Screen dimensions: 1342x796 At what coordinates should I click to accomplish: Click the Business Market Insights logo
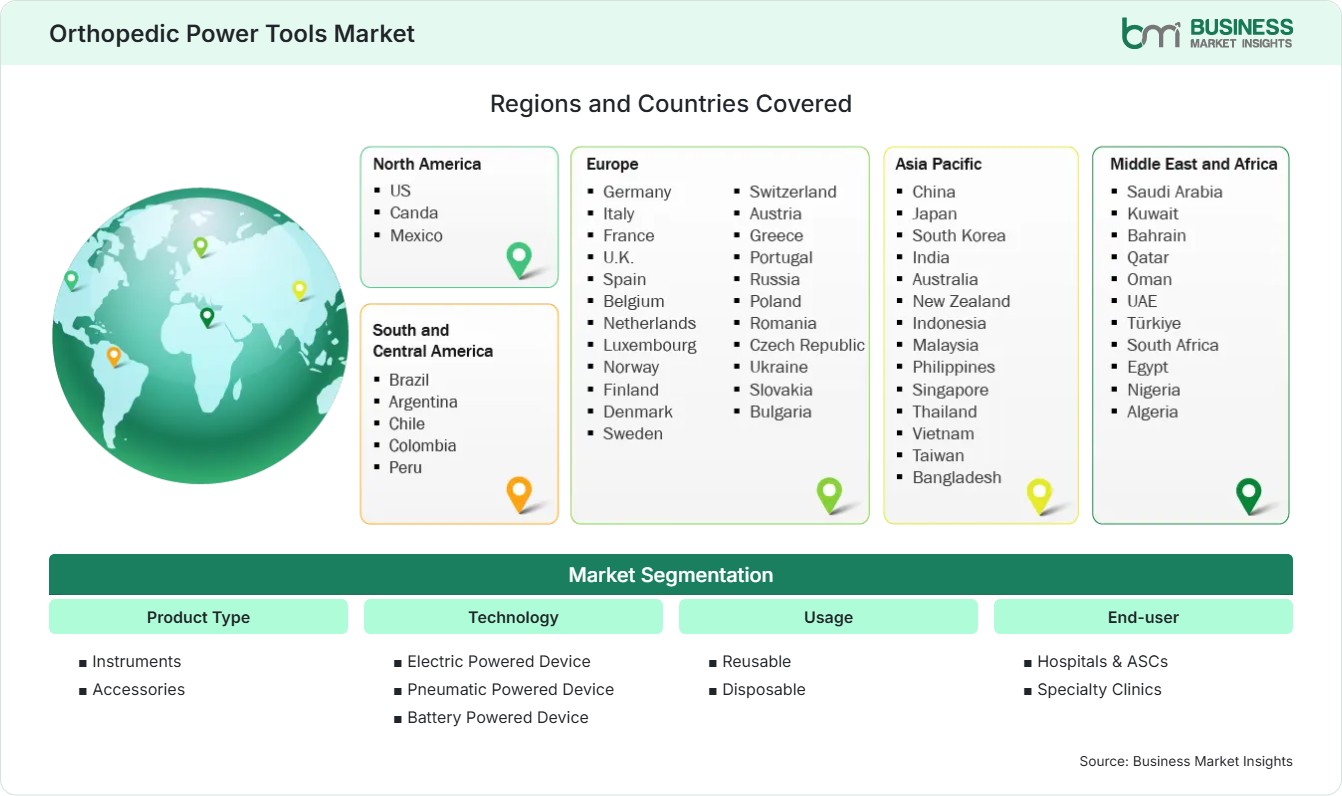pyautogui.click(x=1207, y=32)
